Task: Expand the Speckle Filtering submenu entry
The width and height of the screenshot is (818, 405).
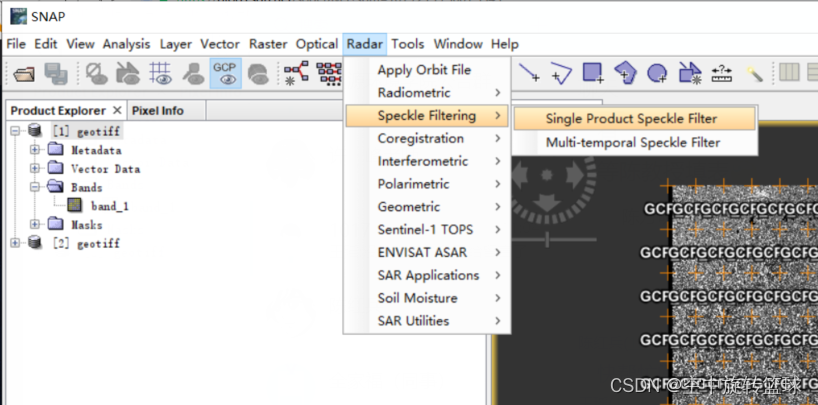Action: (x=427, y=115)
